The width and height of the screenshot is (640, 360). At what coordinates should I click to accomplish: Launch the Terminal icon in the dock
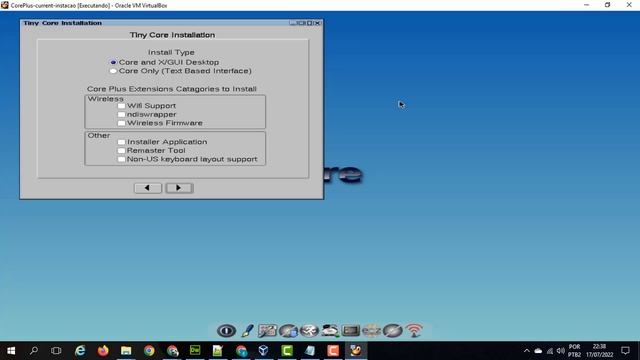[351, 331]
